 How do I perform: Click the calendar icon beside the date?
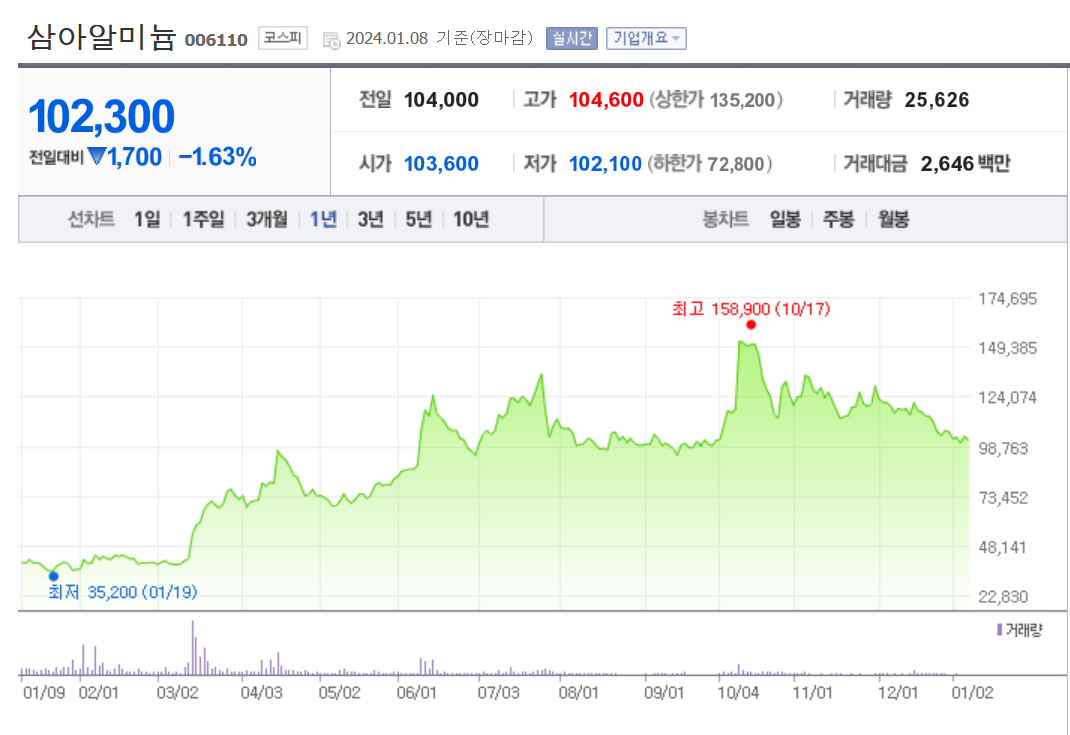point(332,40)
